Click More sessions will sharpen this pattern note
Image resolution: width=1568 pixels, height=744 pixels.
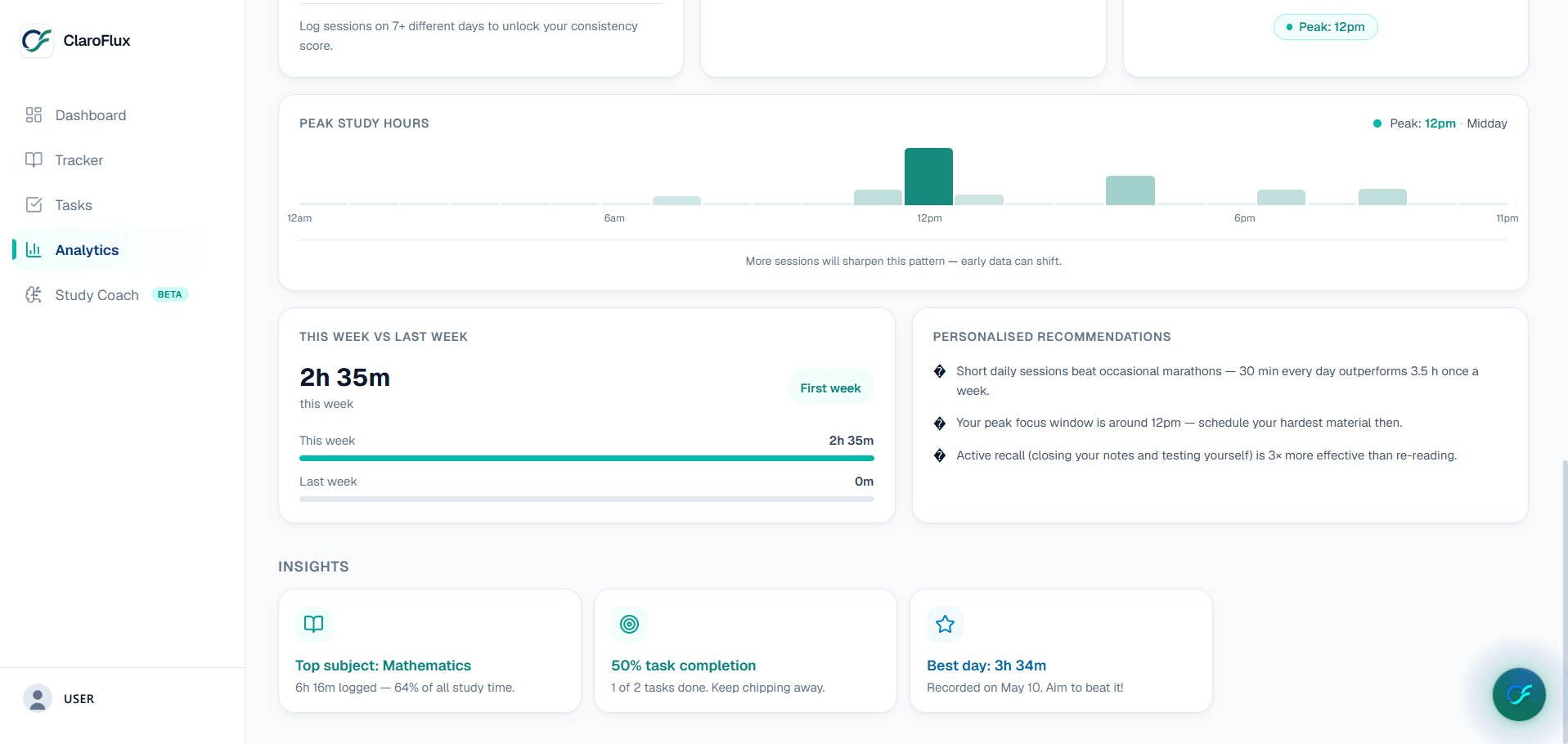pyautogui.click(x=903, y=262)
